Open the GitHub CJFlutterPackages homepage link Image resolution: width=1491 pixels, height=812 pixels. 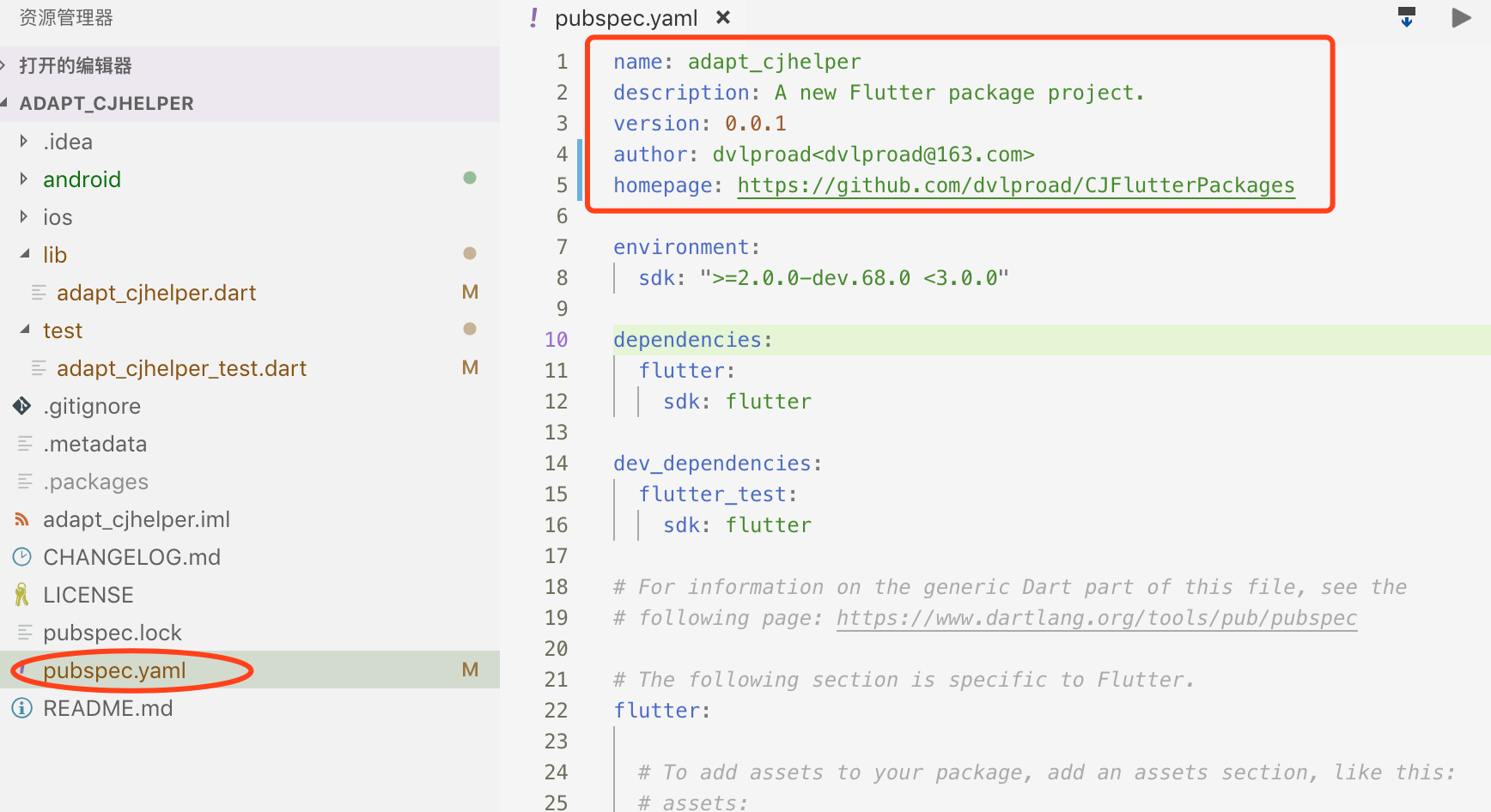1016,185
